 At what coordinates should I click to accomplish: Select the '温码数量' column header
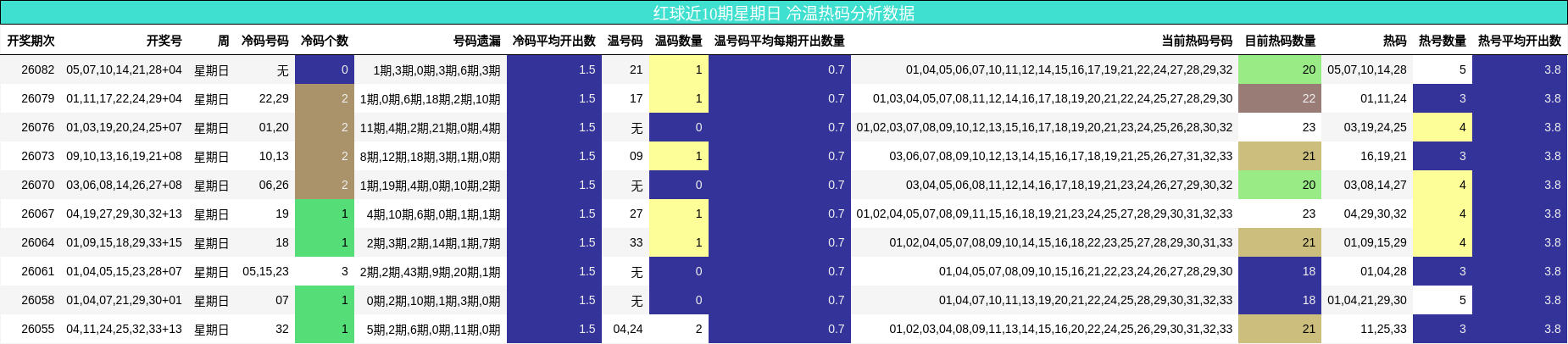[679, 41]
